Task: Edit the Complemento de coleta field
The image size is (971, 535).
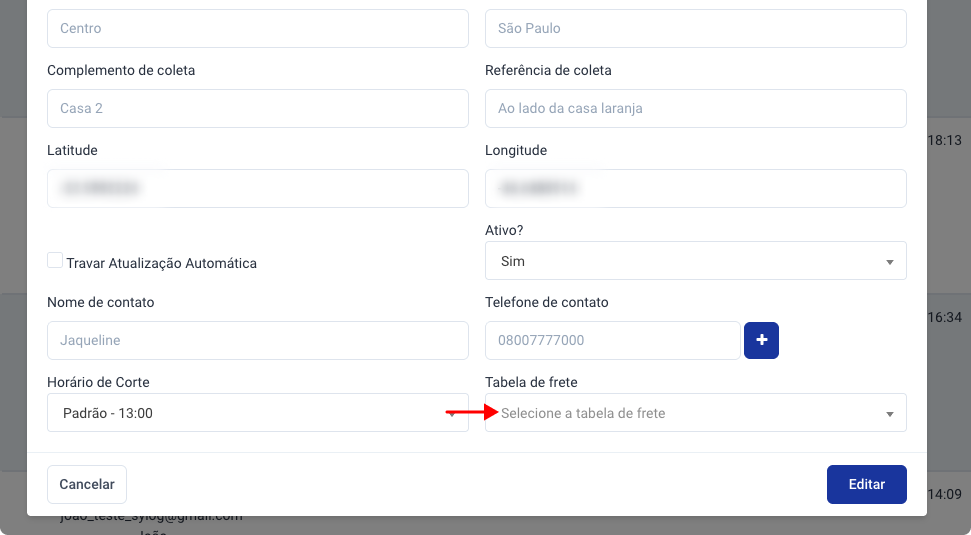Action: pyautogui.click(x=258, y=108)
